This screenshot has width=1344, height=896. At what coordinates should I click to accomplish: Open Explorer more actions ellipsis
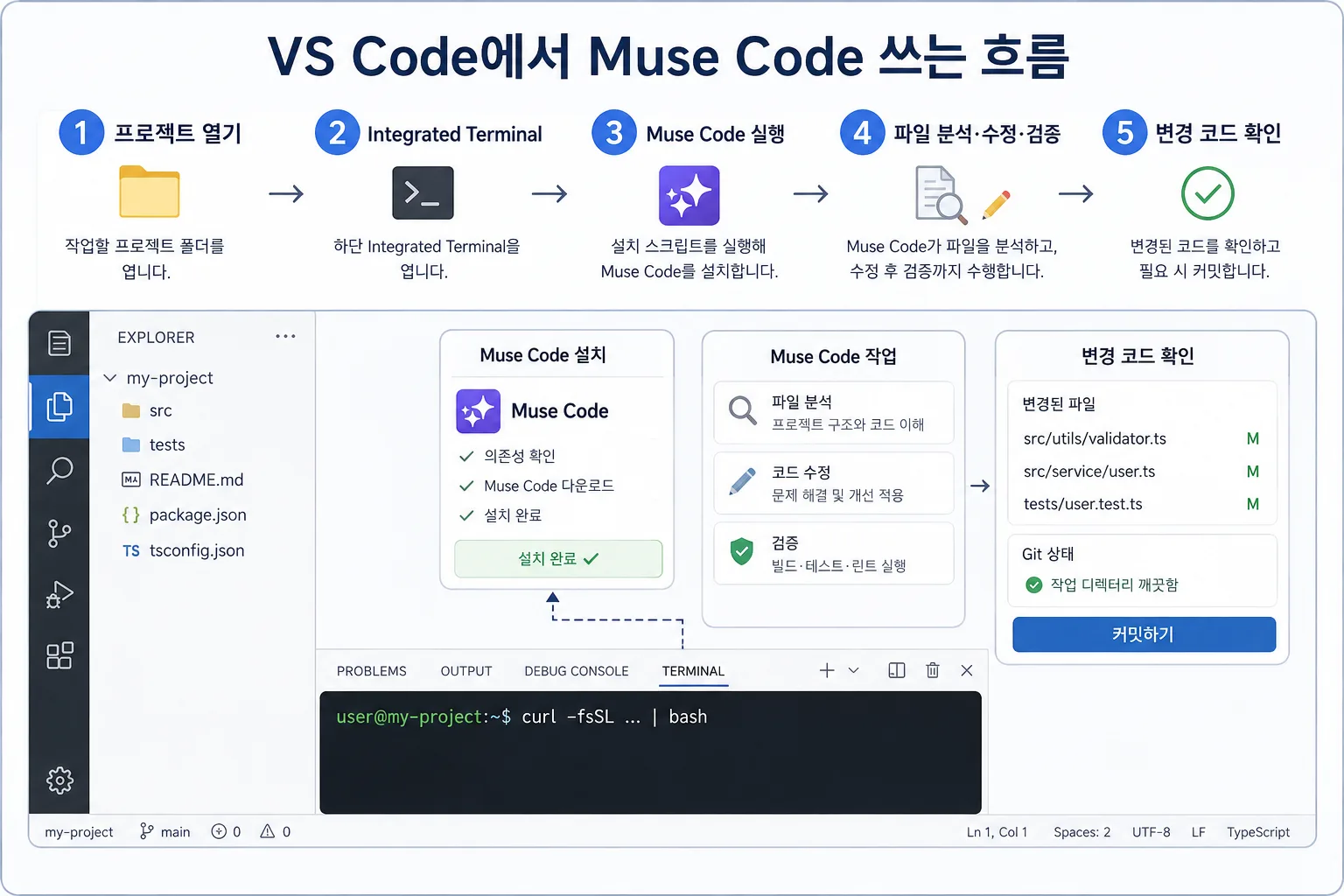[285, 337]
